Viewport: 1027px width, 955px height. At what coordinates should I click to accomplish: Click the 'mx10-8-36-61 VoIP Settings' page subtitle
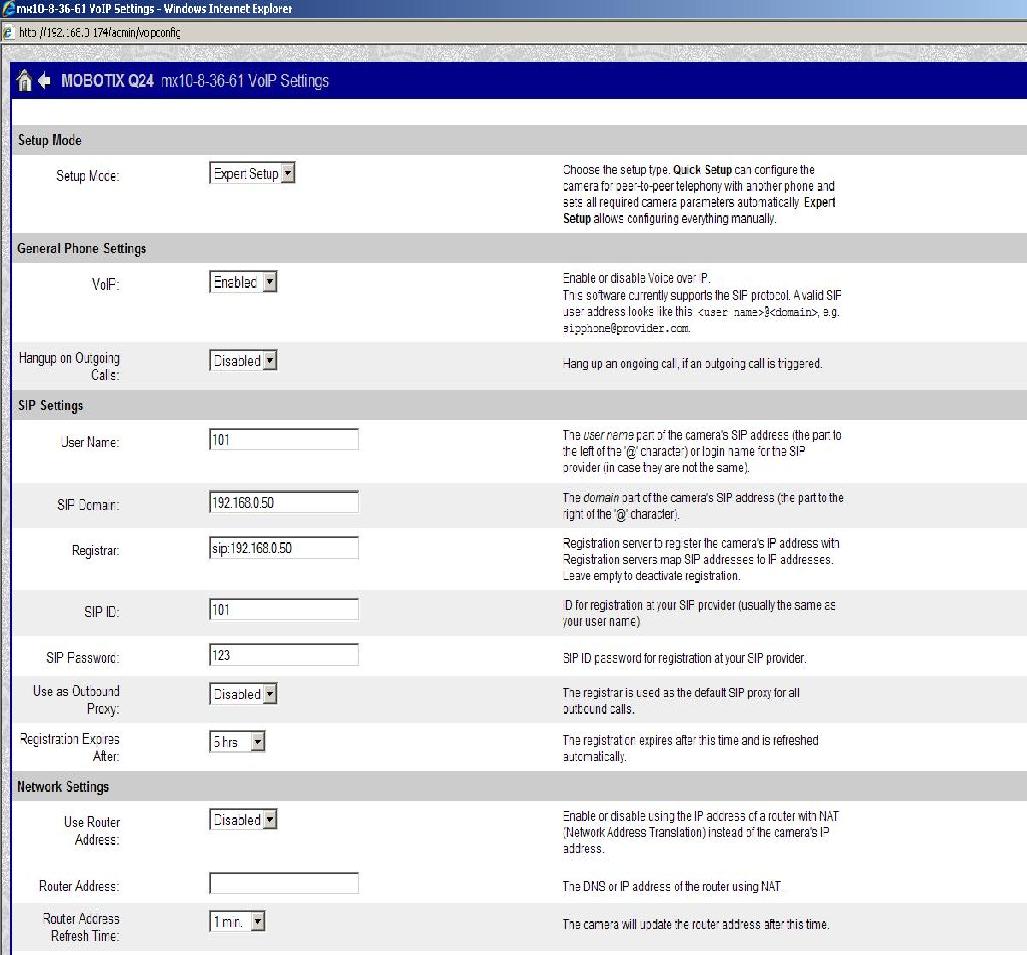coord(245,81)
